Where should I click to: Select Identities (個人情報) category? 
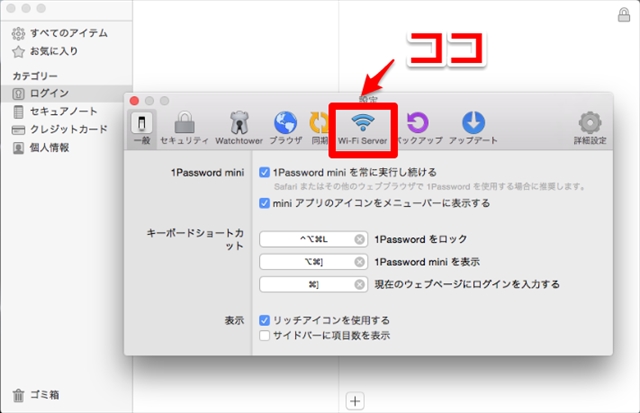pyautogui.click(x=41, y=147)
